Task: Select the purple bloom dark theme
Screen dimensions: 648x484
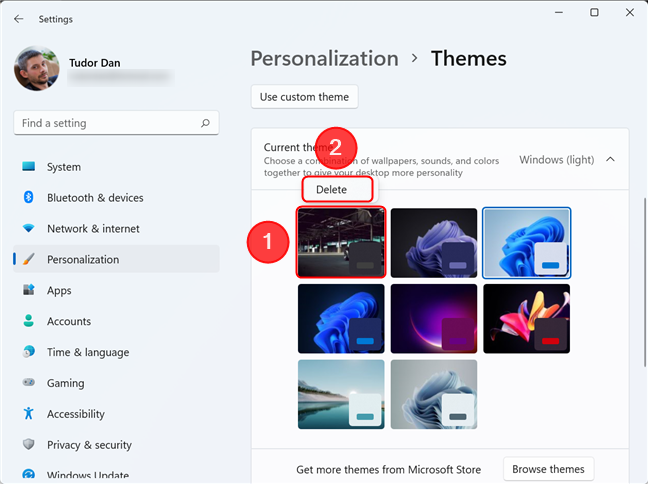Action: 434,242
